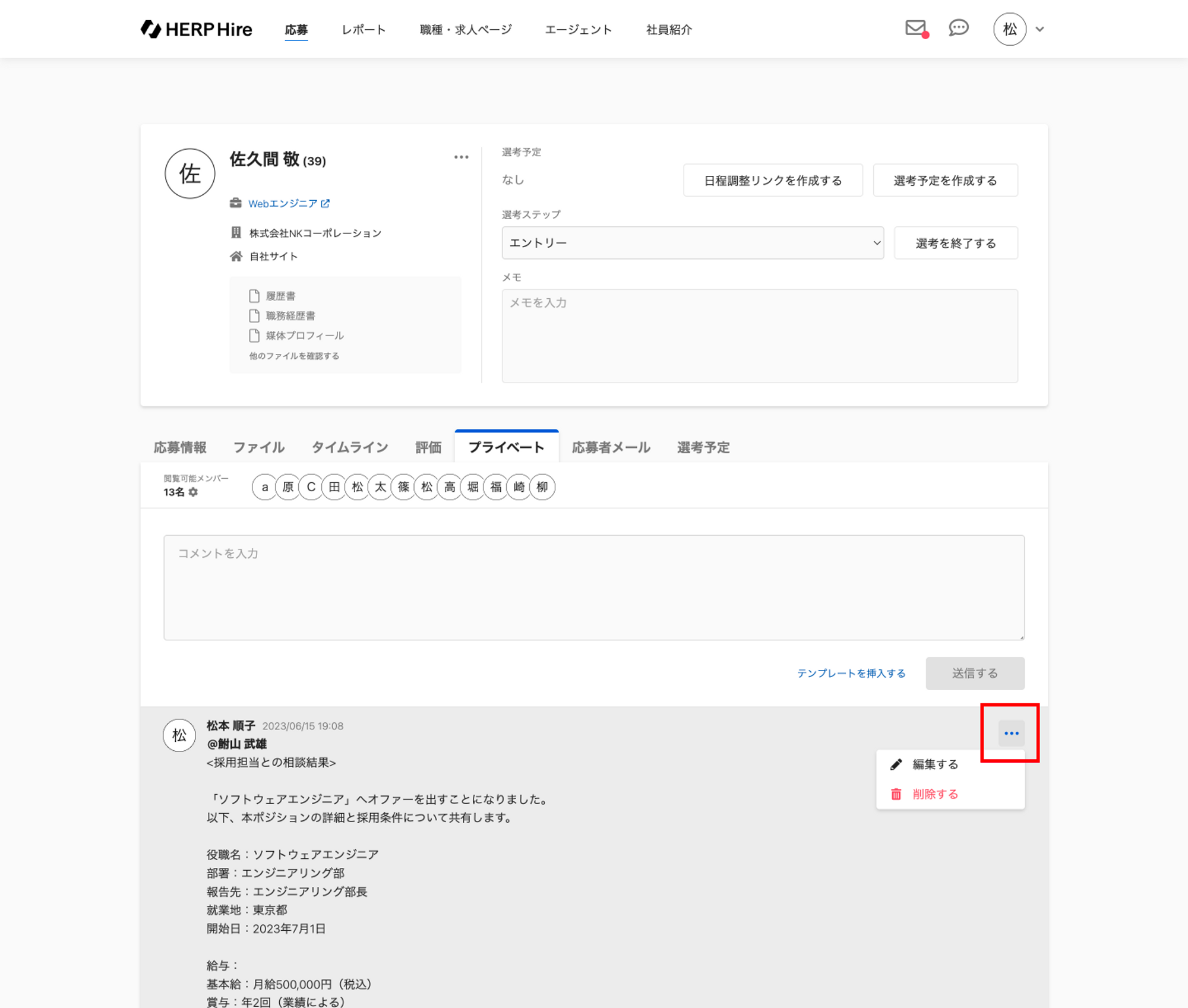1188x1008 pixels.
Task: Click the HERP Hire logo
Action: [197, 29]
